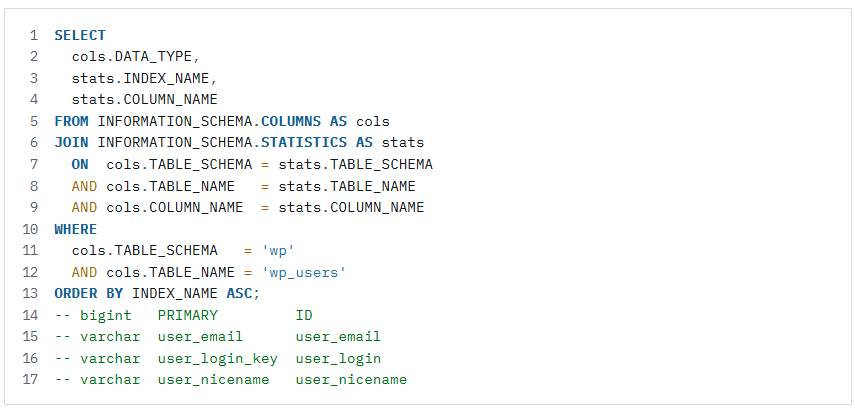This screenshot has width=855, height=412.
Task: Click the ON keyword on line 7
Action: click(80, 165)
